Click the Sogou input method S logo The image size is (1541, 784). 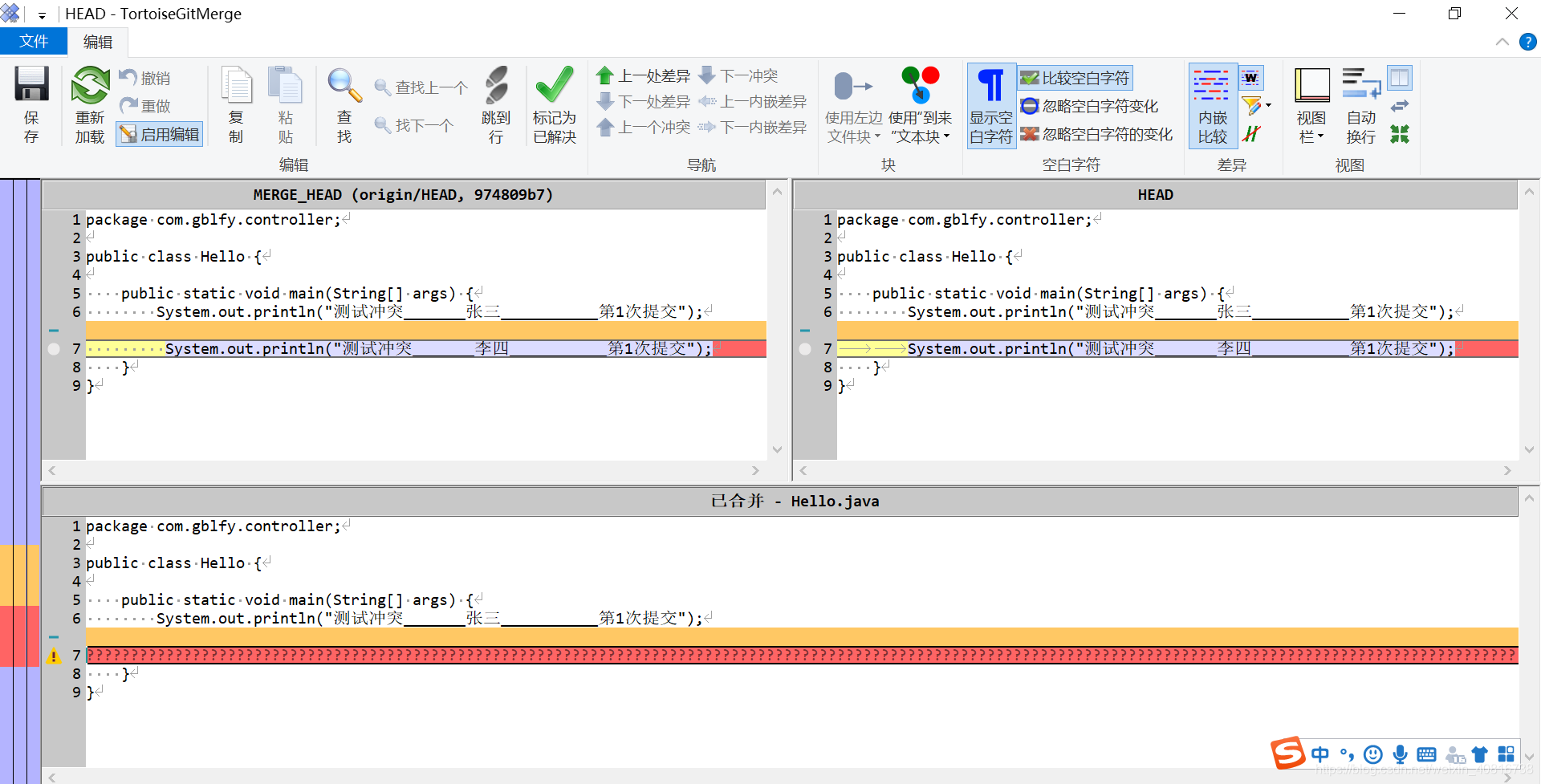click(1287, 754)
